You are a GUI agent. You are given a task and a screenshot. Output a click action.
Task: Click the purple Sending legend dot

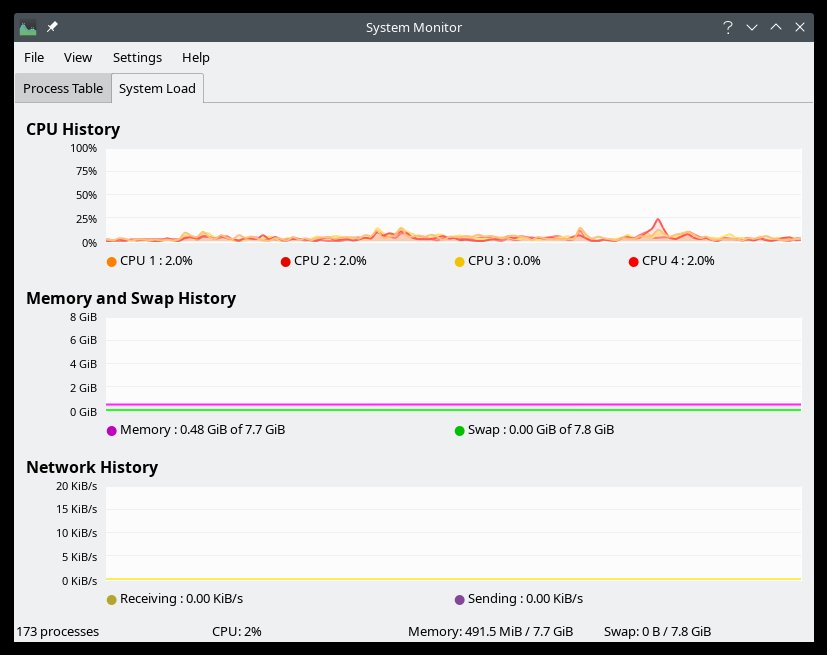pos(459,600)
